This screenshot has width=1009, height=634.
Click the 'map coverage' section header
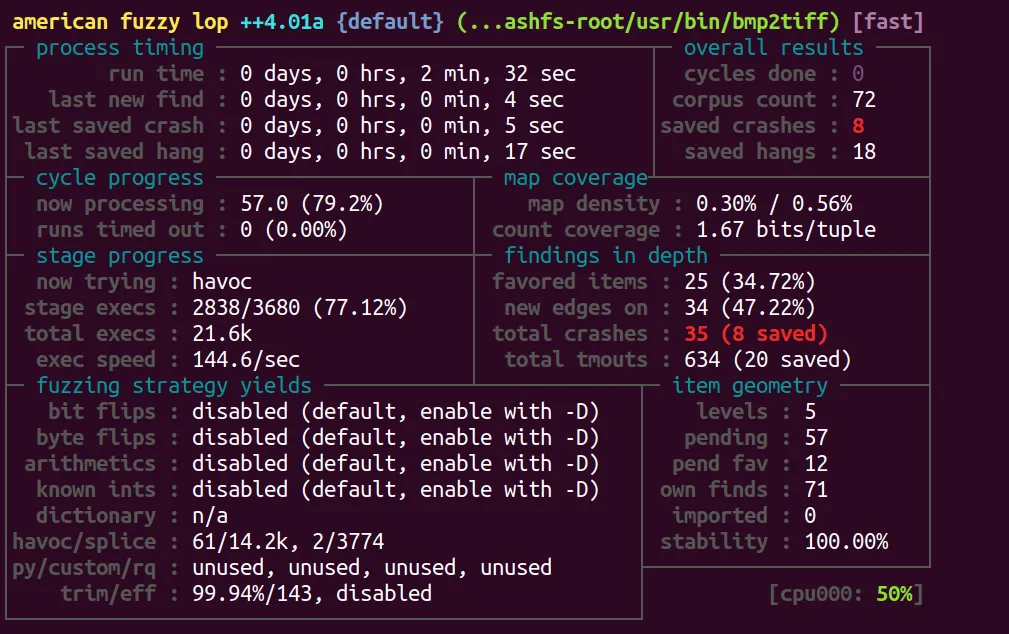[x=575, y=178]
